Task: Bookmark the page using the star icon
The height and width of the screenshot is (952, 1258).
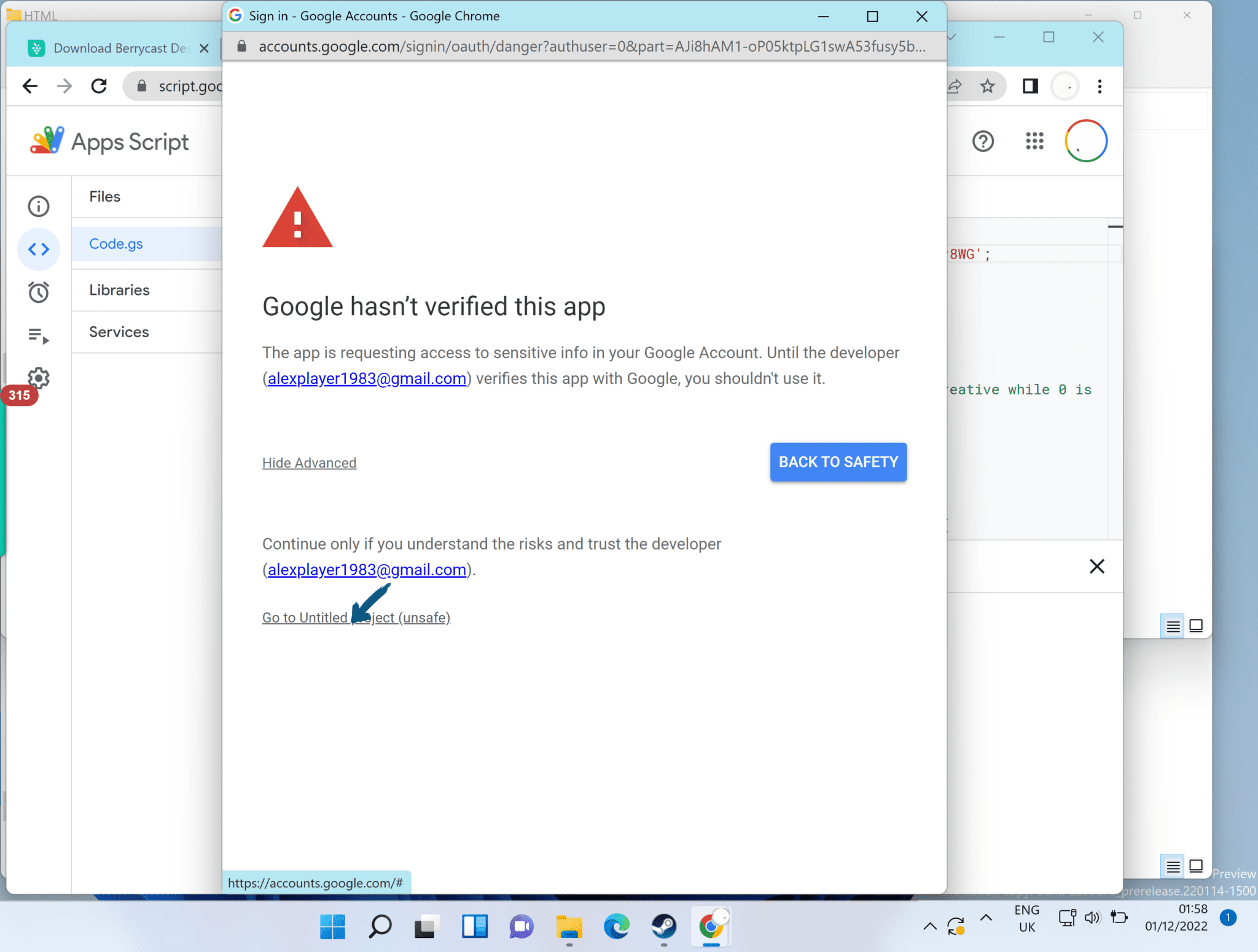Action: (988, 86)
